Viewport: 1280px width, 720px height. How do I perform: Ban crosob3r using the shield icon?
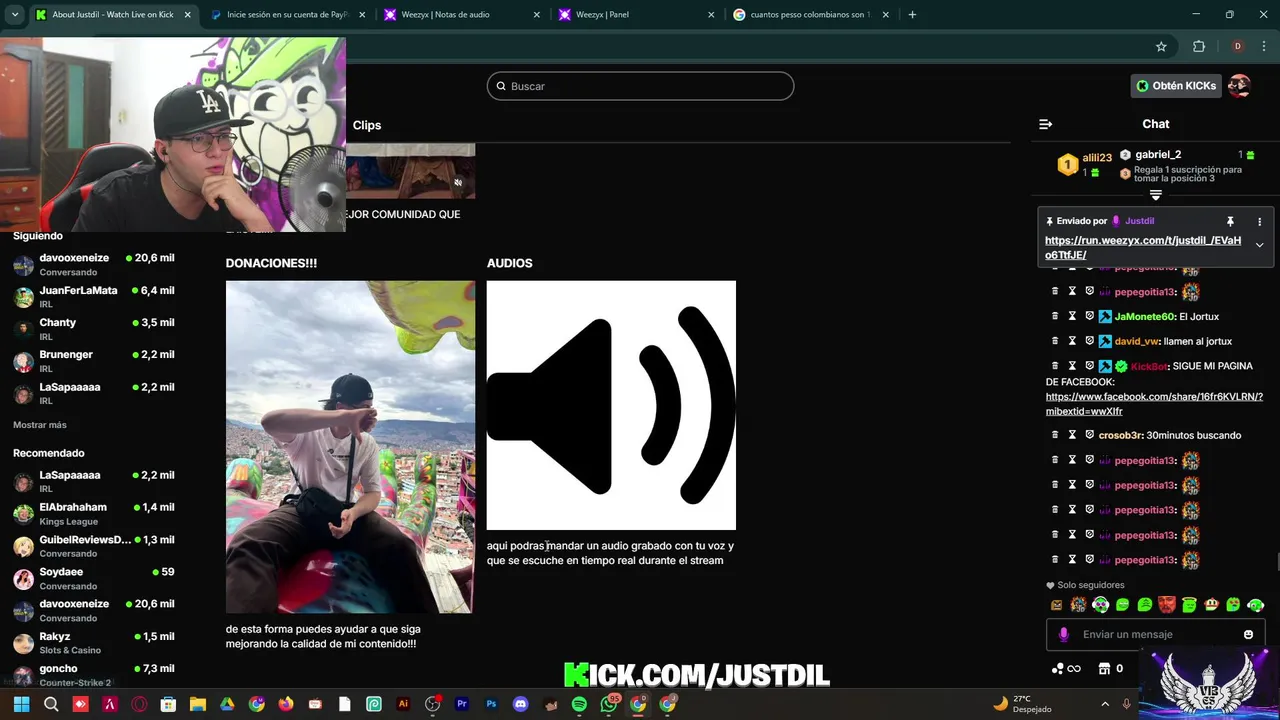(1089, 435)
